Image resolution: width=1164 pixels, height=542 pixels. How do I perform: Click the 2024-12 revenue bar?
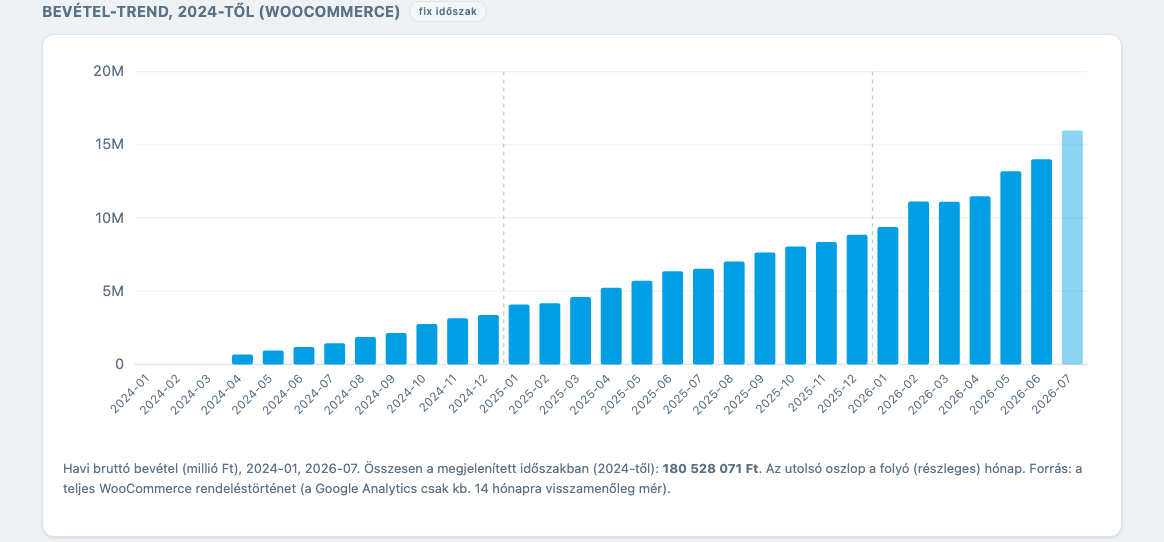click(x=488, y=340)
